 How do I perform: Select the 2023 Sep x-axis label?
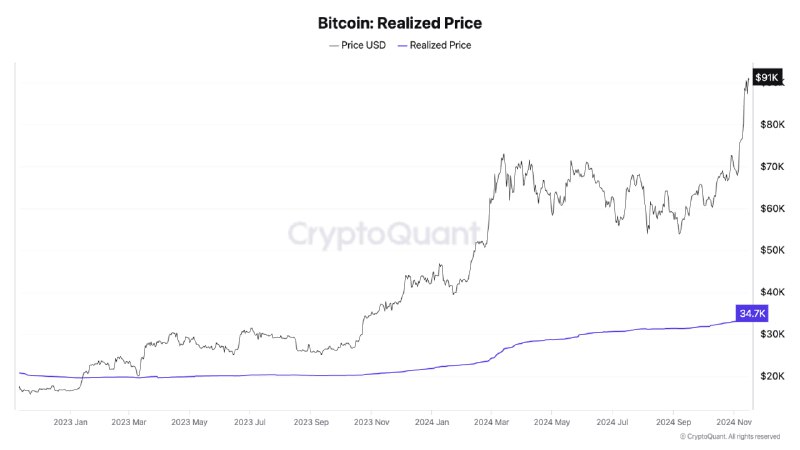(311, 422)
